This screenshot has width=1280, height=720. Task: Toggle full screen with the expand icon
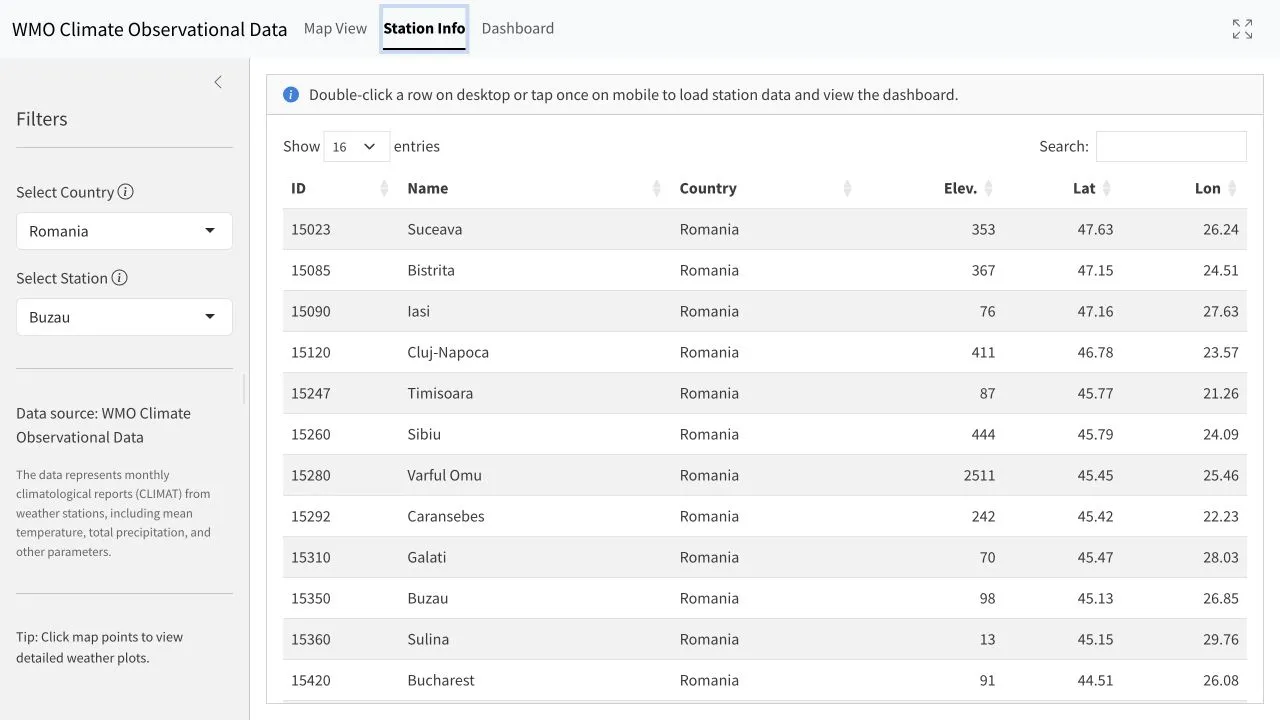[x=1242, y=29]
